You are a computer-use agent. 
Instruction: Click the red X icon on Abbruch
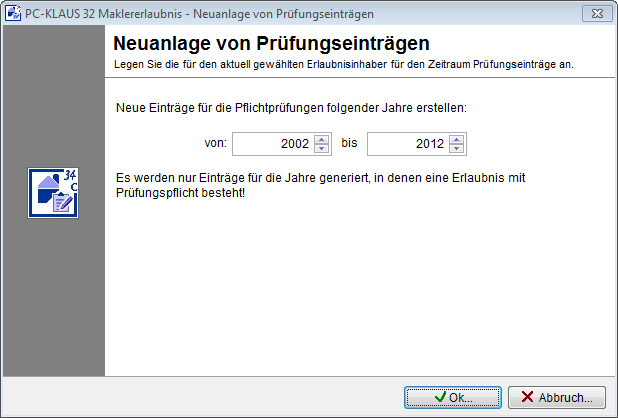(528, 397)
